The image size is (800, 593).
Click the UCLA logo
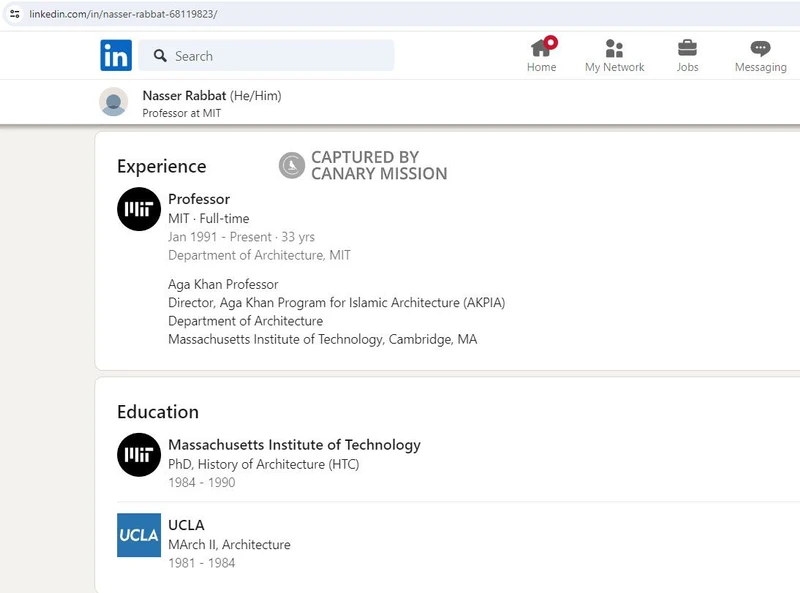pos(139,535)
